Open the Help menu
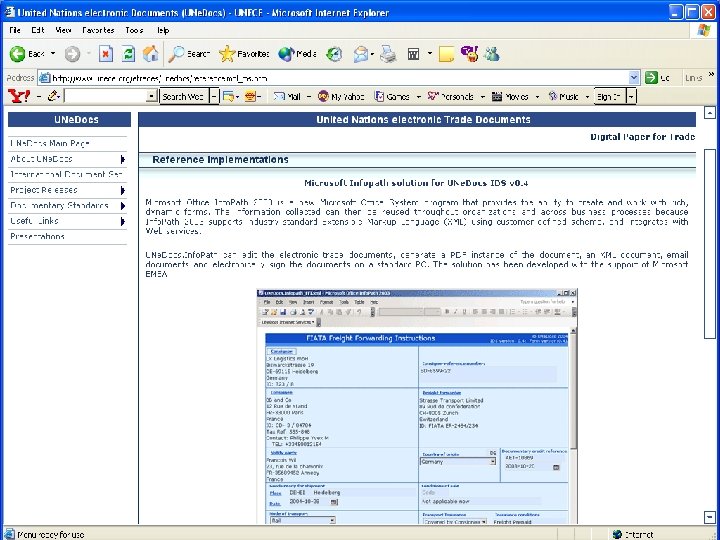This screenshot has width=720, height=540. 163,30
